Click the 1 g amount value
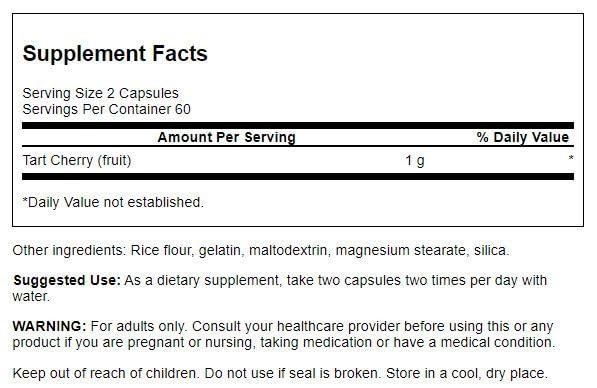 pos(415,161)
